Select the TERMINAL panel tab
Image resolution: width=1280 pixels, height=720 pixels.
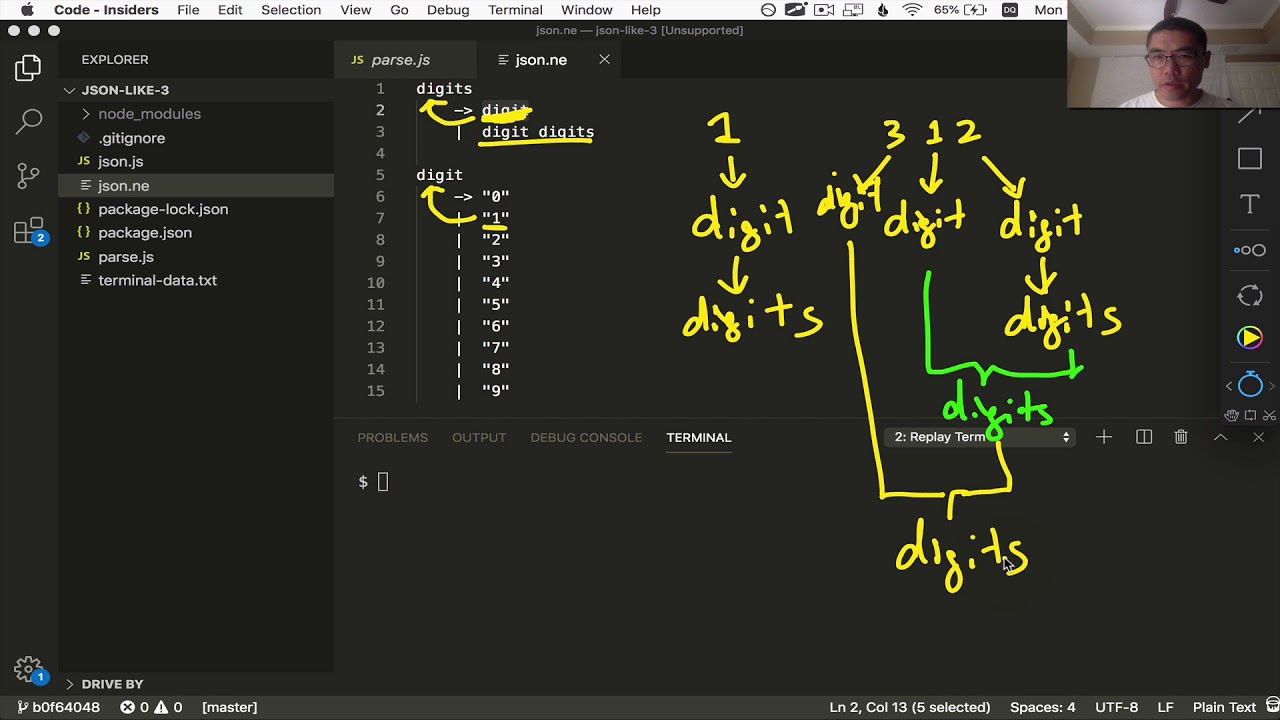click(699, 437)
